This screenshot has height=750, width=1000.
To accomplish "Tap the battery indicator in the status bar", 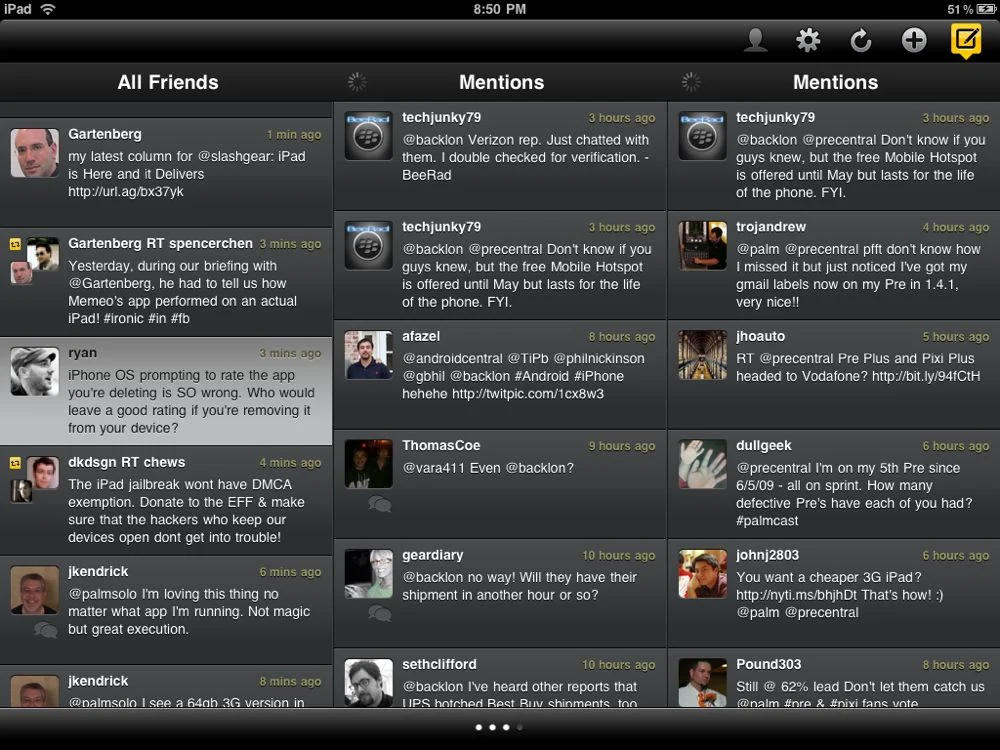I will tap(988, 9).
